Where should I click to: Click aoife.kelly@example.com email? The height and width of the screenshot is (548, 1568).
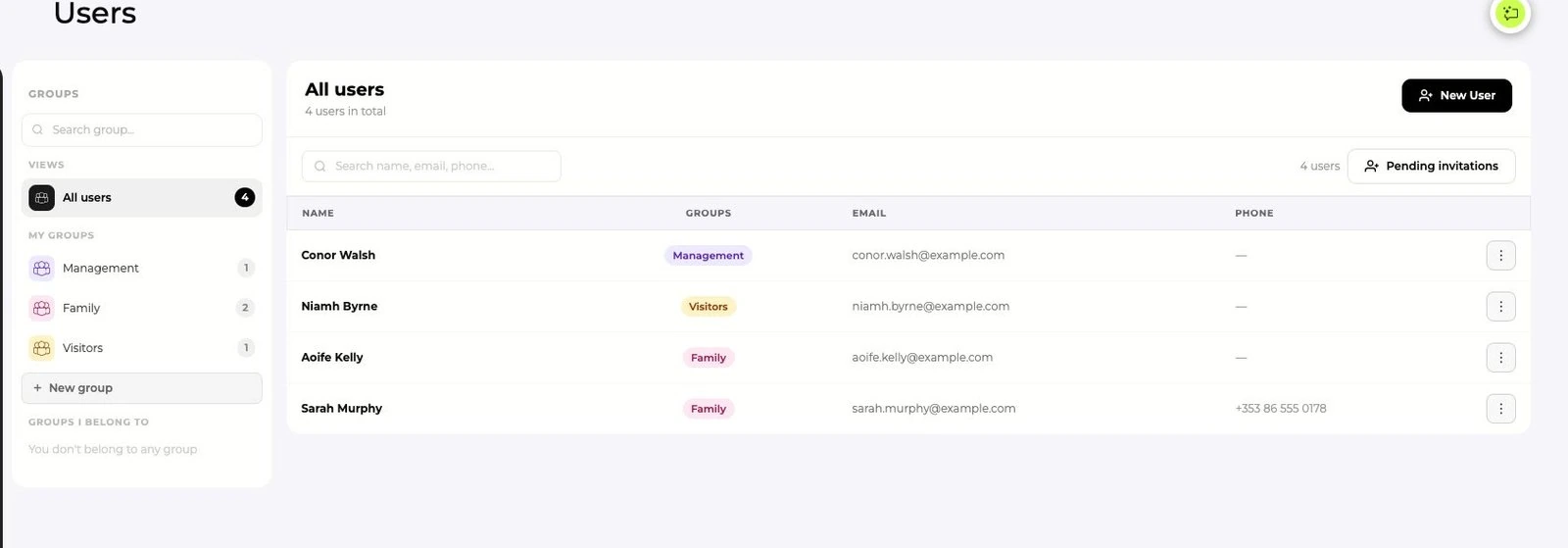click(x=922, y=358)
